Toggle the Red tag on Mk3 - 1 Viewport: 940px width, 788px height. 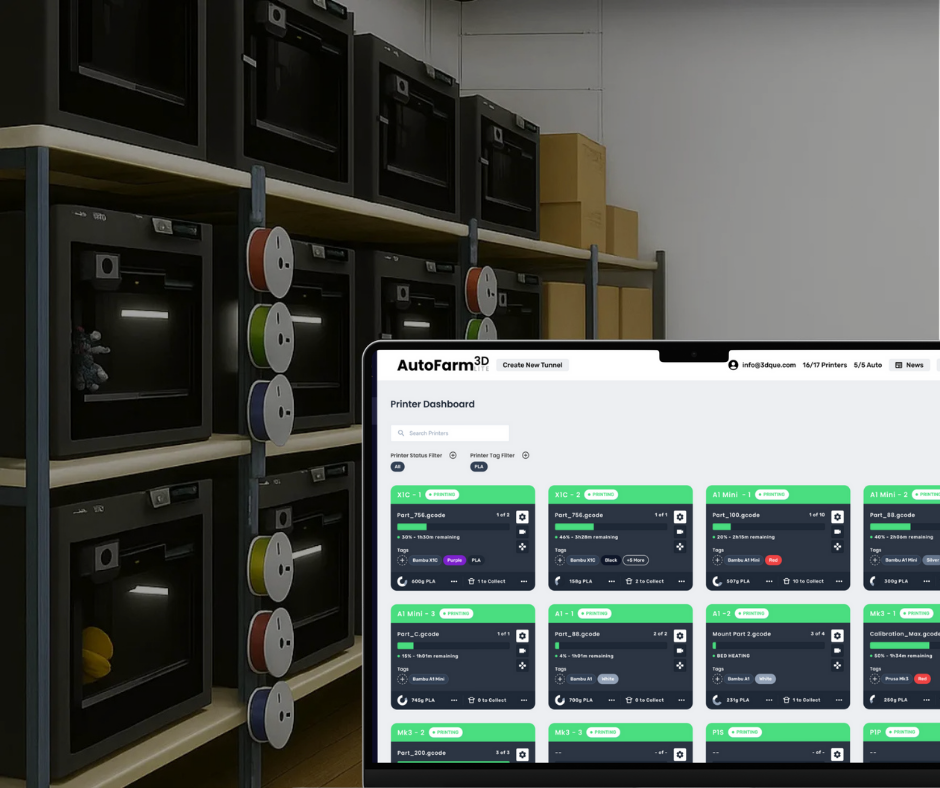923,679
